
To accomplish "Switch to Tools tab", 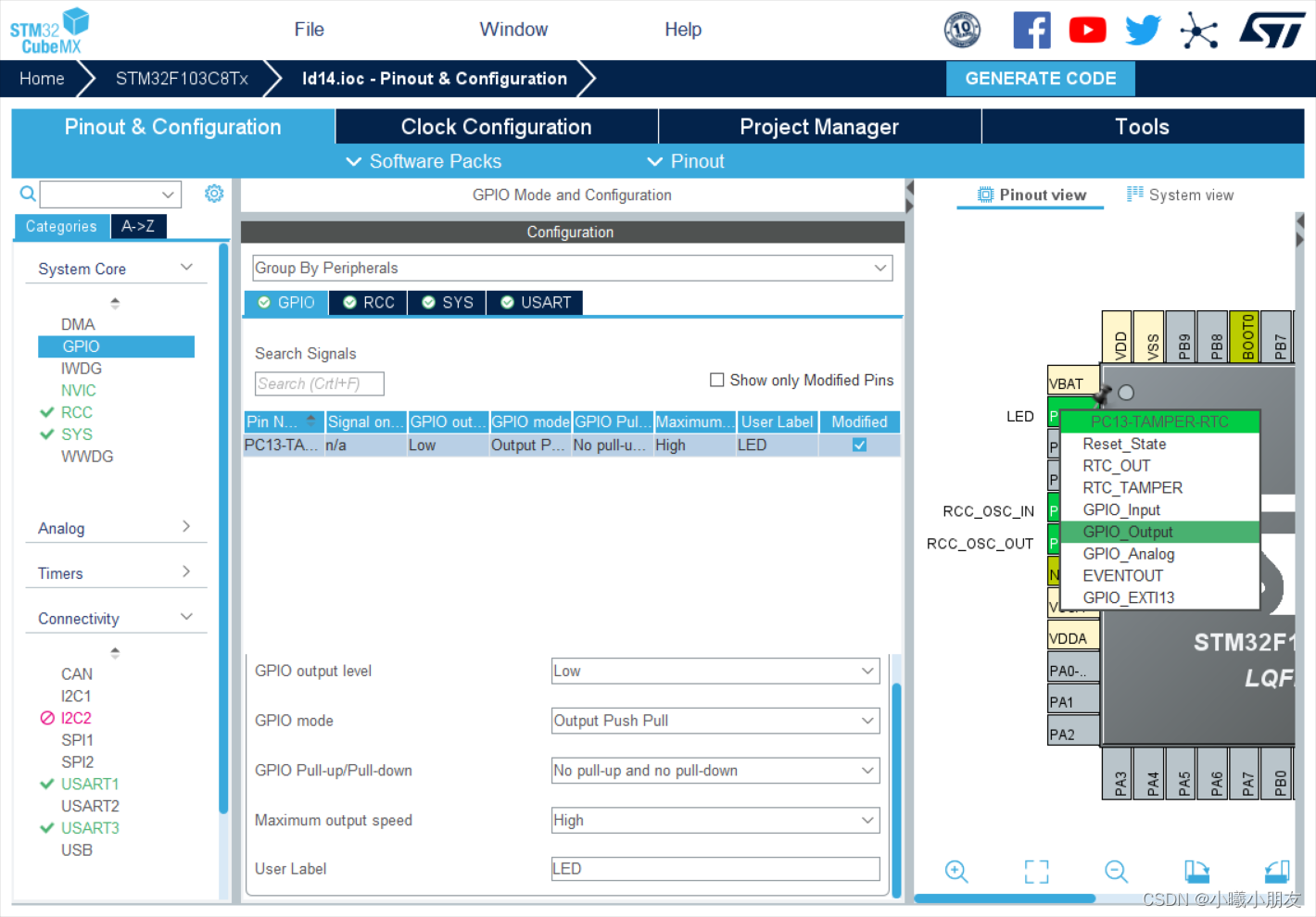I will (x=1142, y=127).
